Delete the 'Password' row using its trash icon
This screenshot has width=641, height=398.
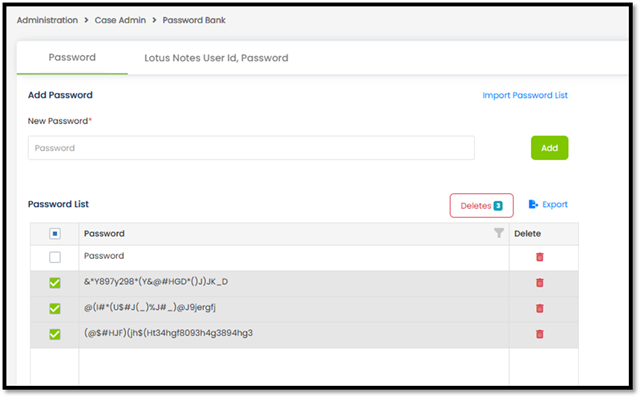pos(540,257)
